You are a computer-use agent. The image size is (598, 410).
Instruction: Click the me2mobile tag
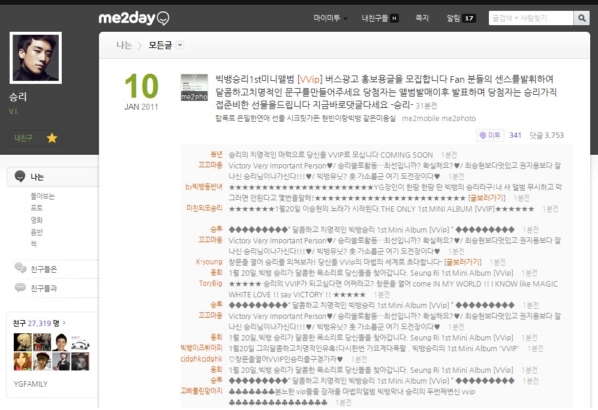[x=420, y=119]
